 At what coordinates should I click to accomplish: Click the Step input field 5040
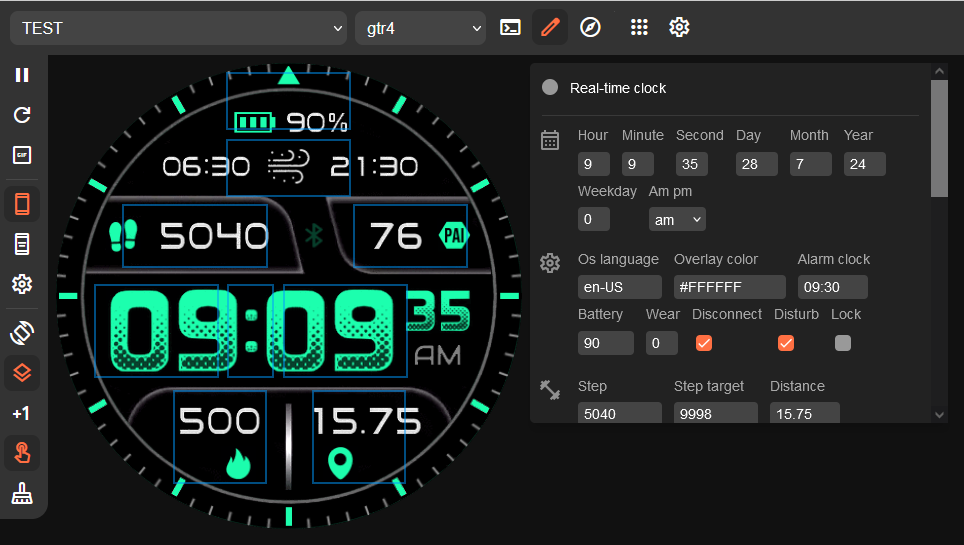(x=620, y=413)
